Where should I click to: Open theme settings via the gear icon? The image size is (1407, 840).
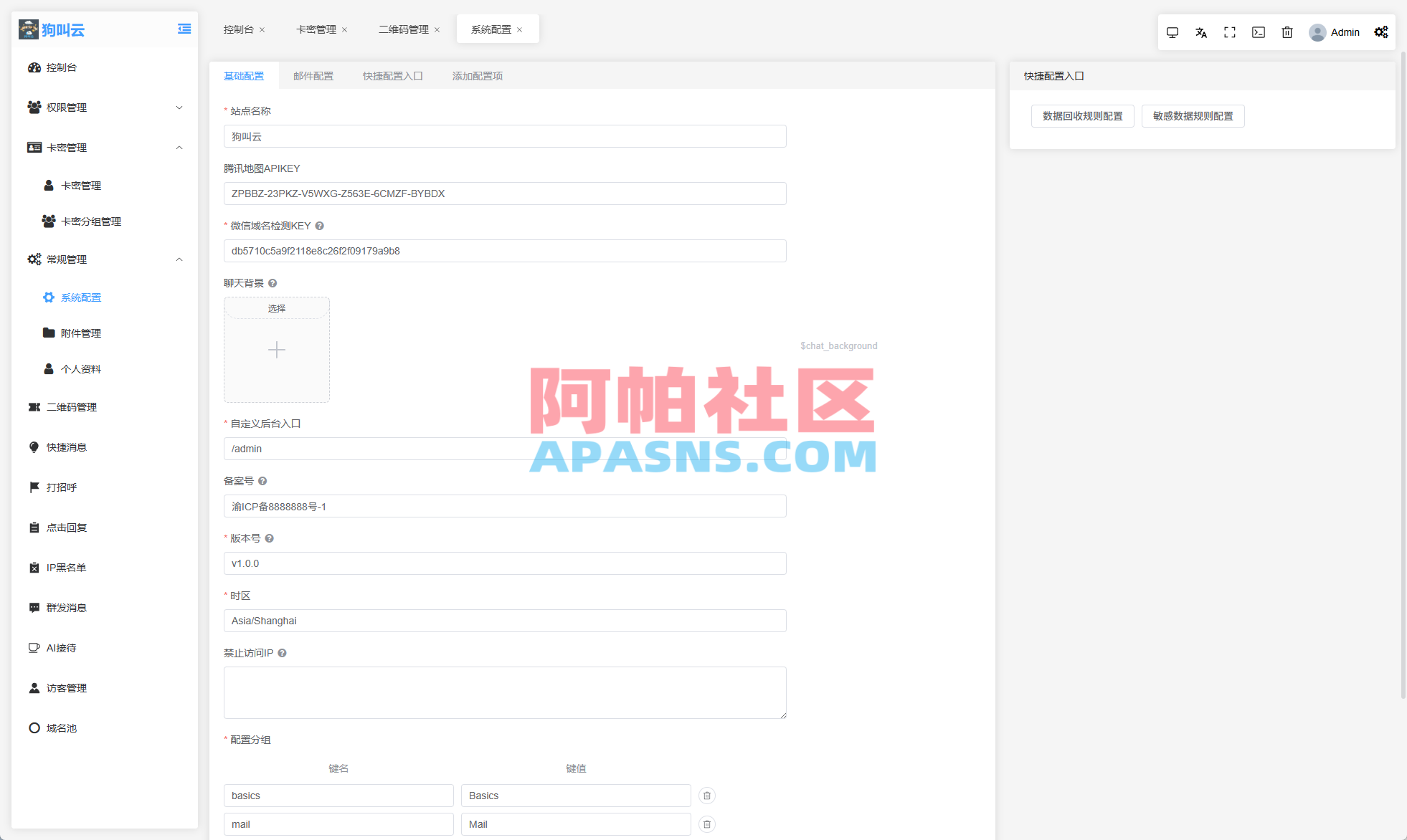[1381, 32]
